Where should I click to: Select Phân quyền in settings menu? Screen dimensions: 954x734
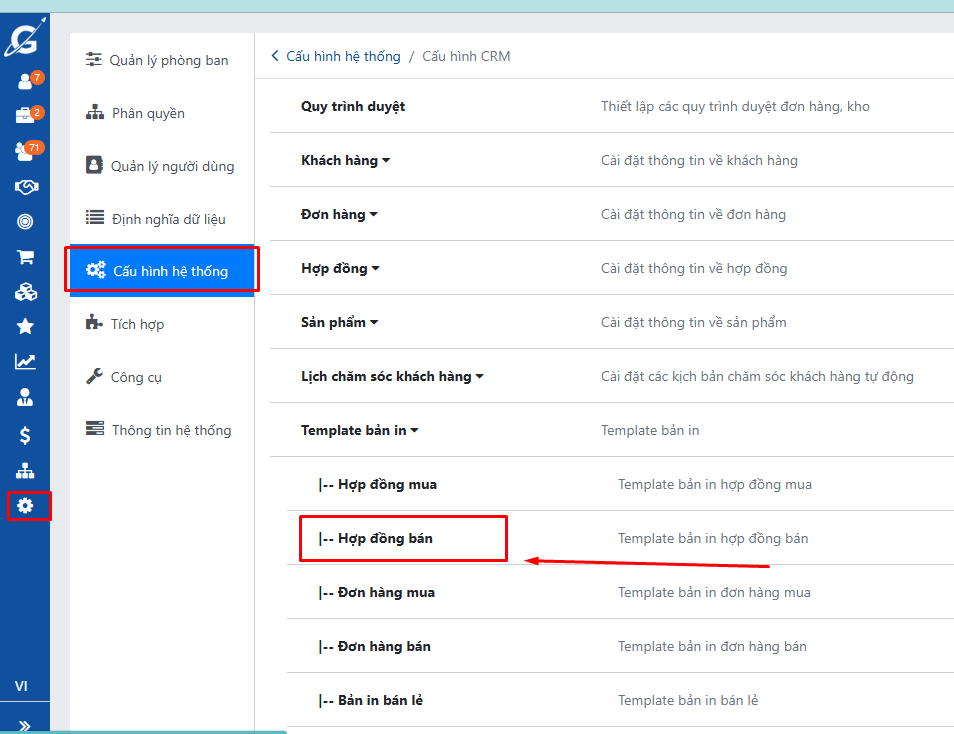coord(148,113)
